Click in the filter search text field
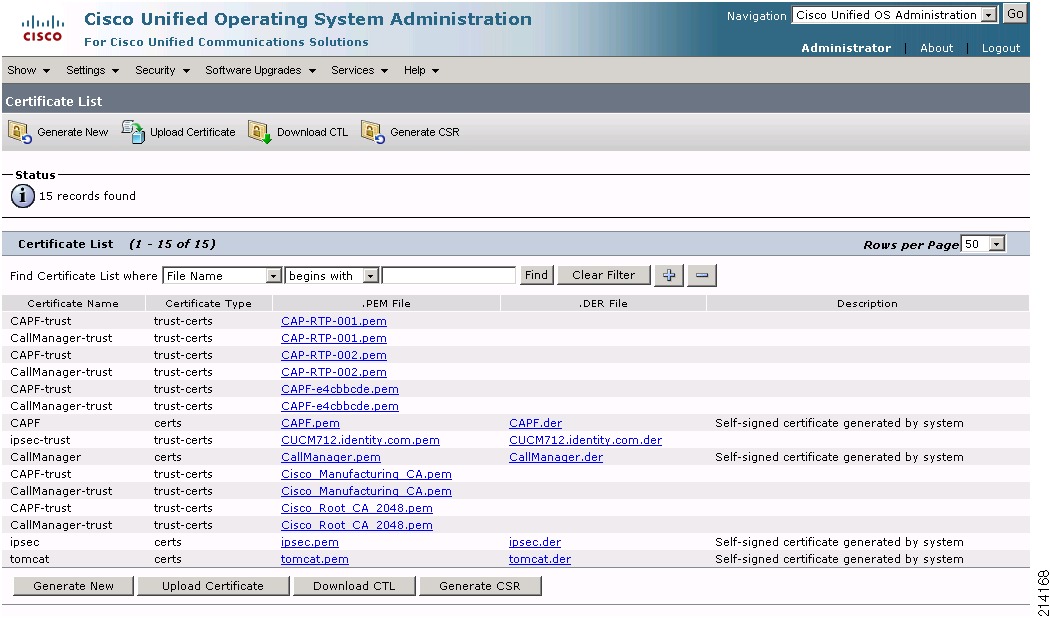 pyautogui.click(x=449, y=276)
